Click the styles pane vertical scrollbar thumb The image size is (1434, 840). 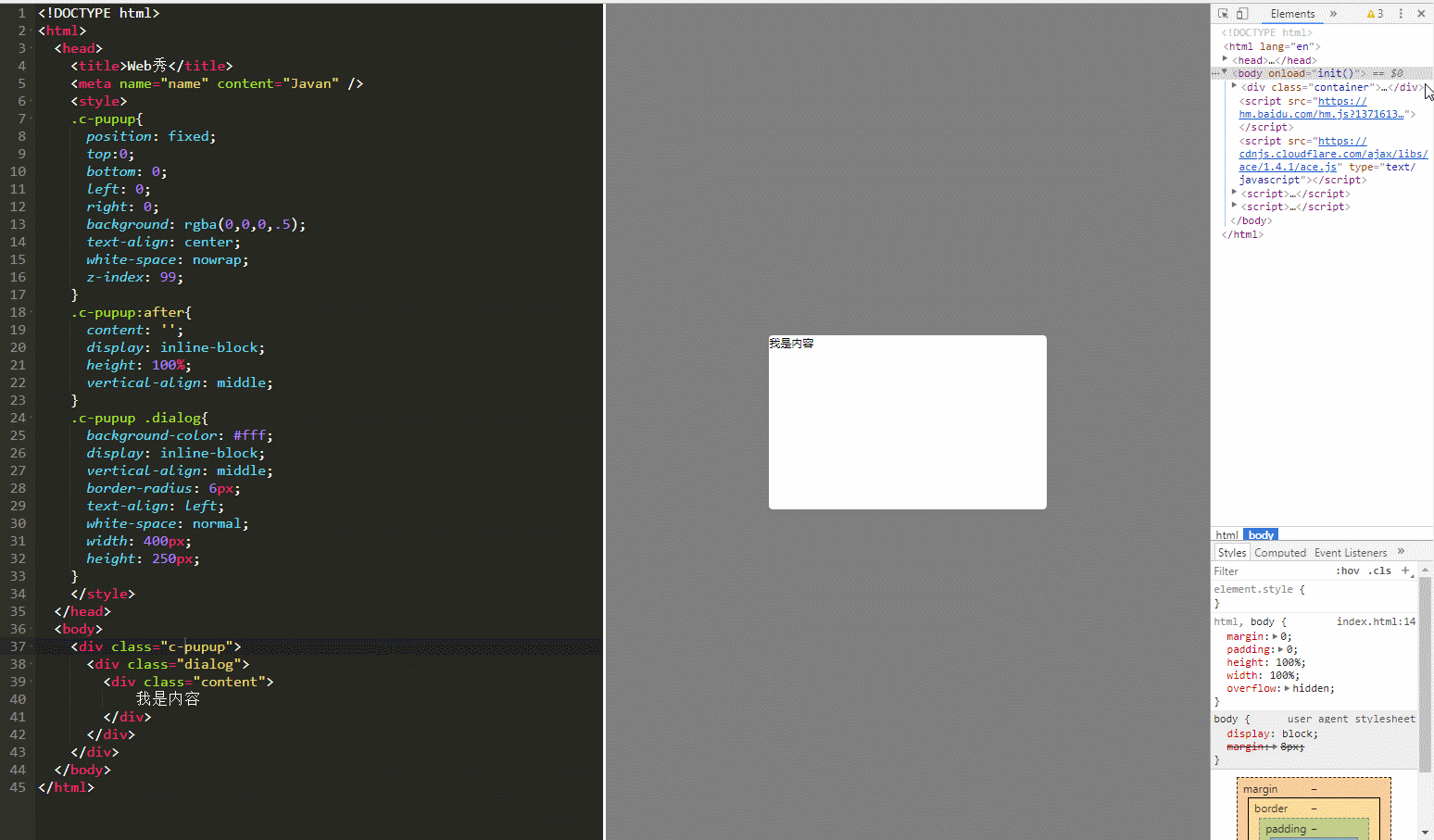coord(1425,673)
